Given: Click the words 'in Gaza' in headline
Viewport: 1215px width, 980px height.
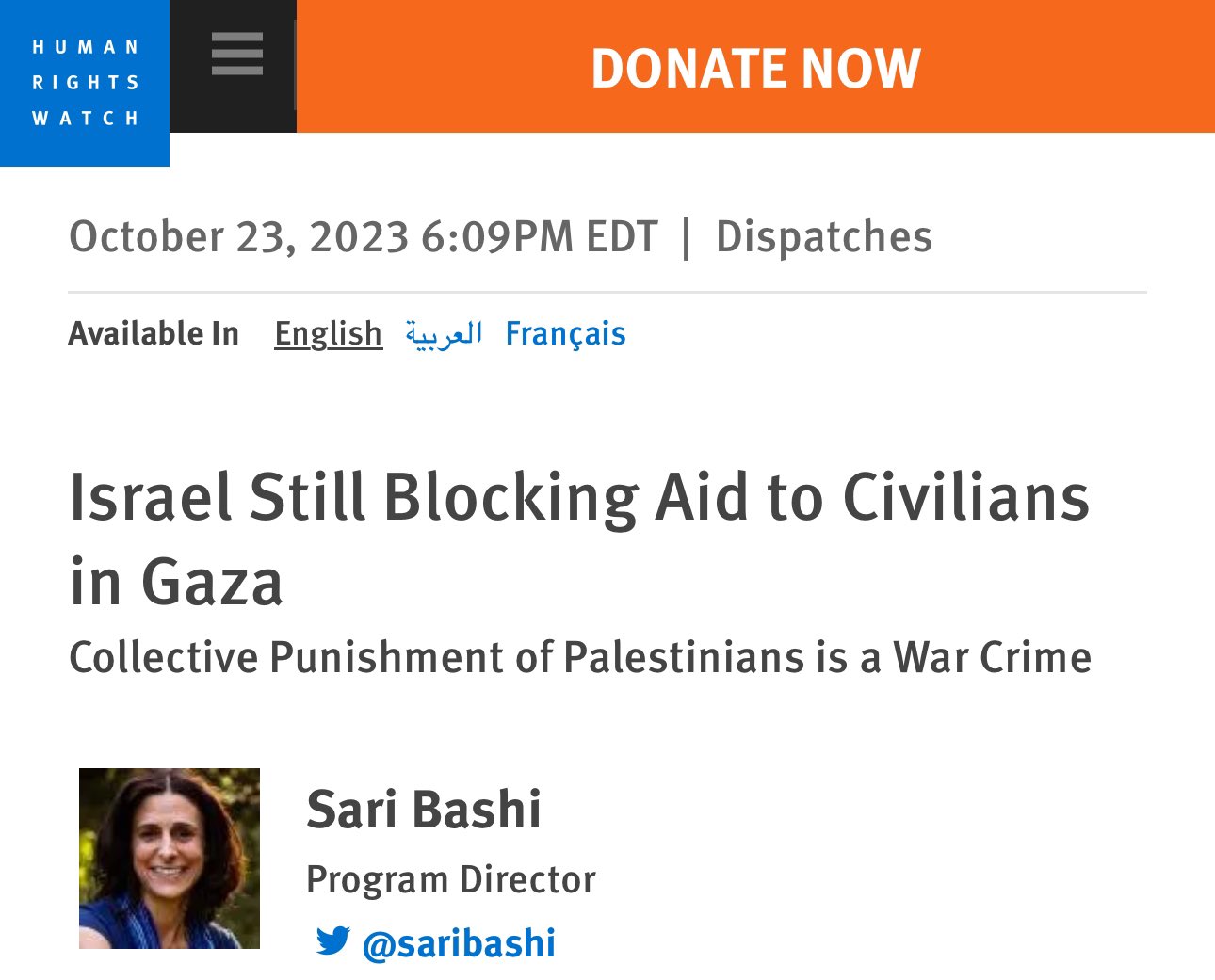Looking at the screenshot, I should click(x=176, y=581).
